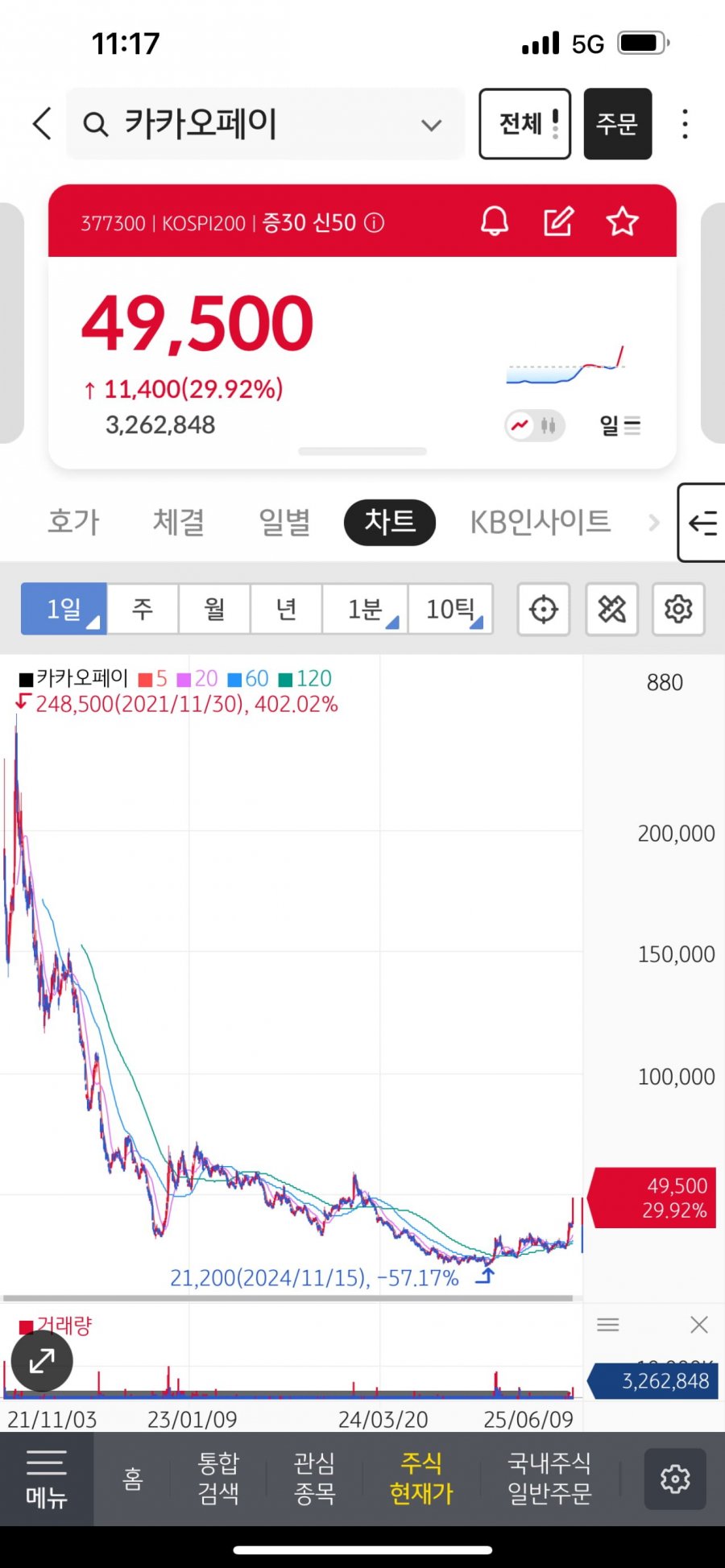Open the 10틱 tick interval dropdown
Screen dimensions: 725x1568
pos(450,609)
